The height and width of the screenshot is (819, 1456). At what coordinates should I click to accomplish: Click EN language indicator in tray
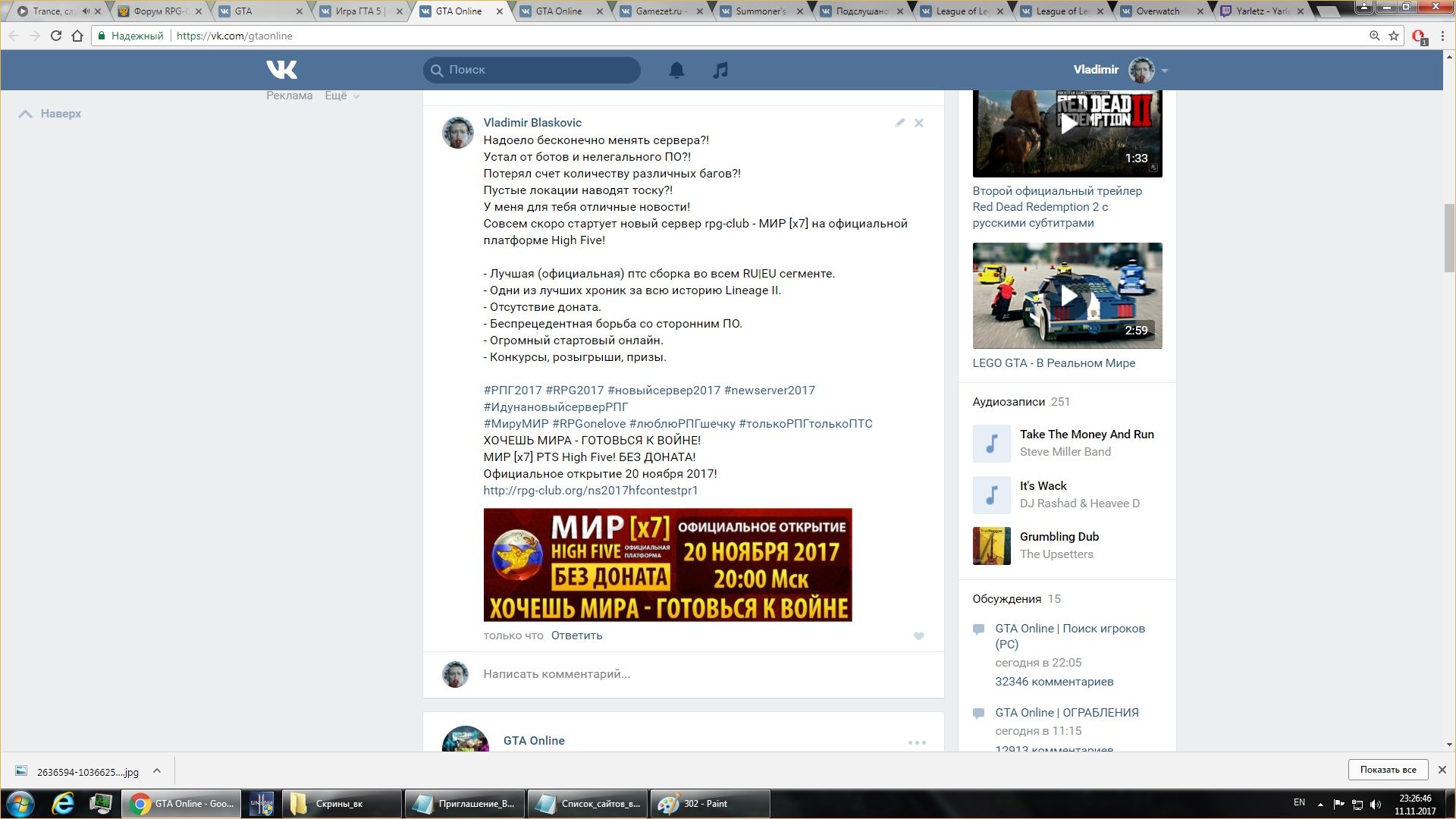coord(1299,802)
